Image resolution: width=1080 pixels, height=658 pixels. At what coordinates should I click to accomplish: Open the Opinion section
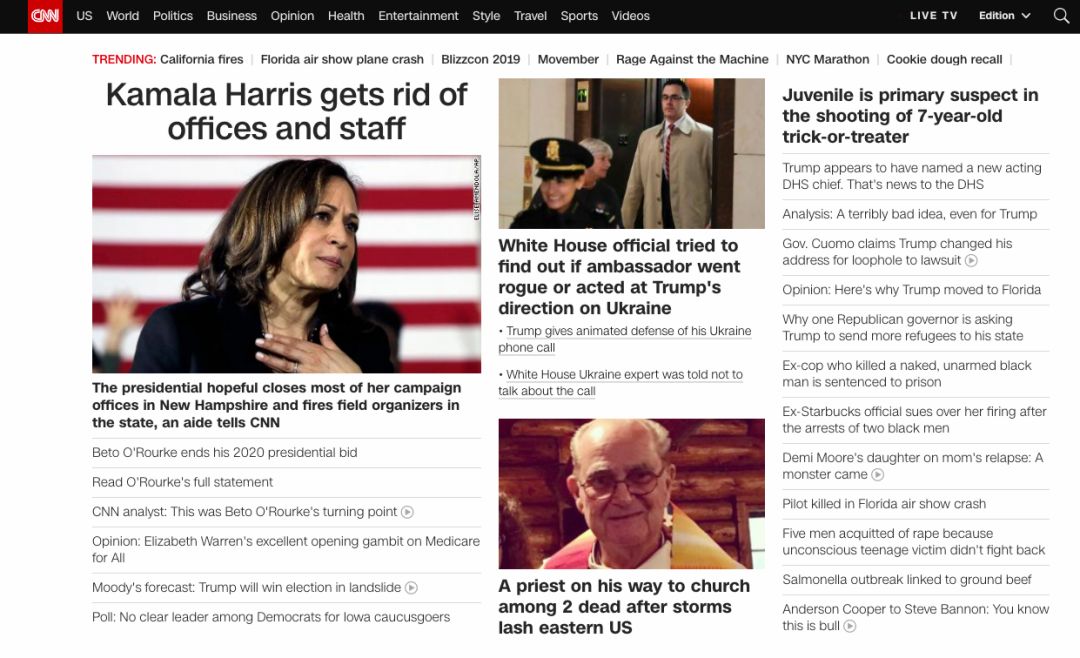[292, 15]
